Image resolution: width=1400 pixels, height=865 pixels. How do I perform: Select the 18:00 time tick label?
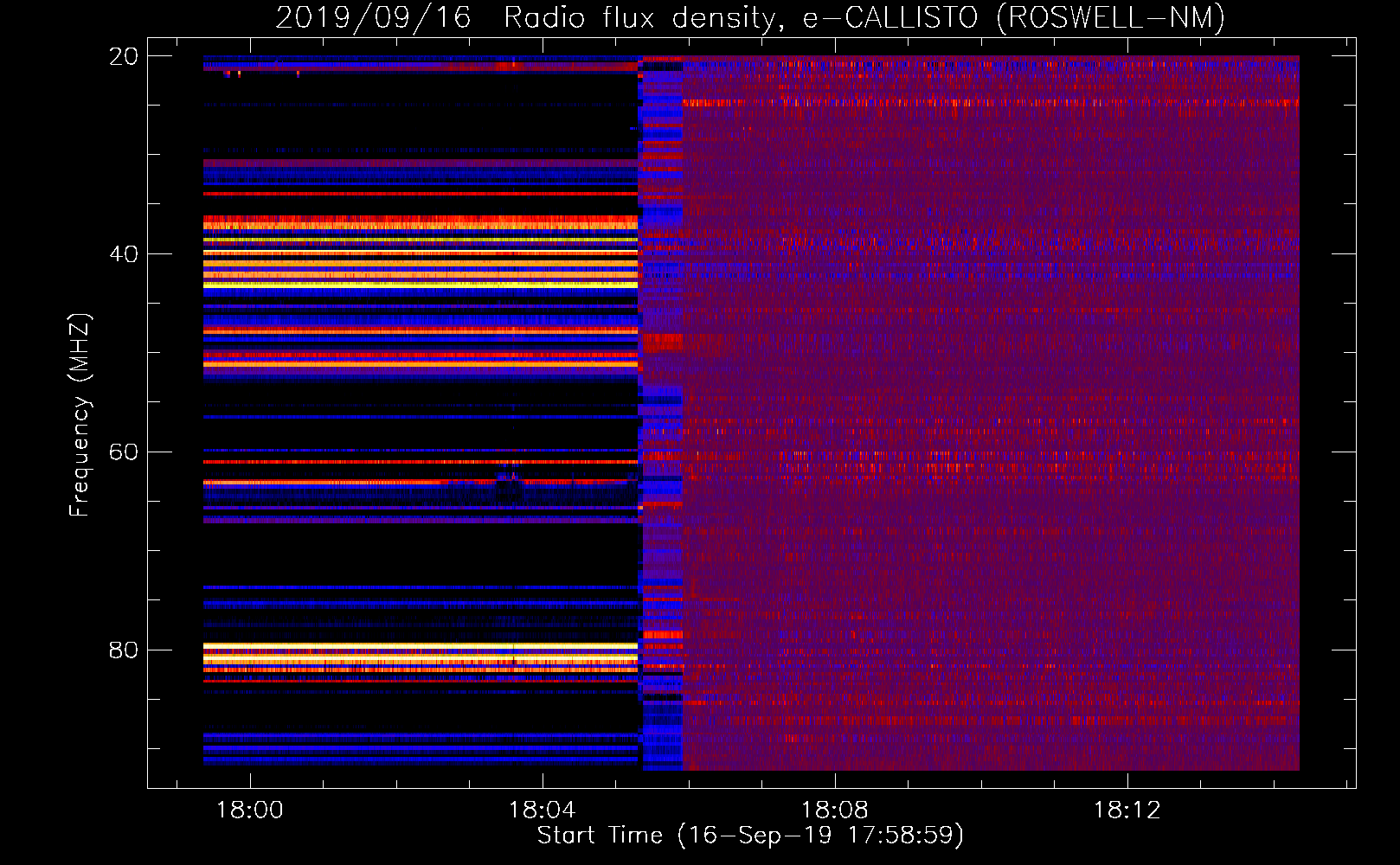coord(250,810)
